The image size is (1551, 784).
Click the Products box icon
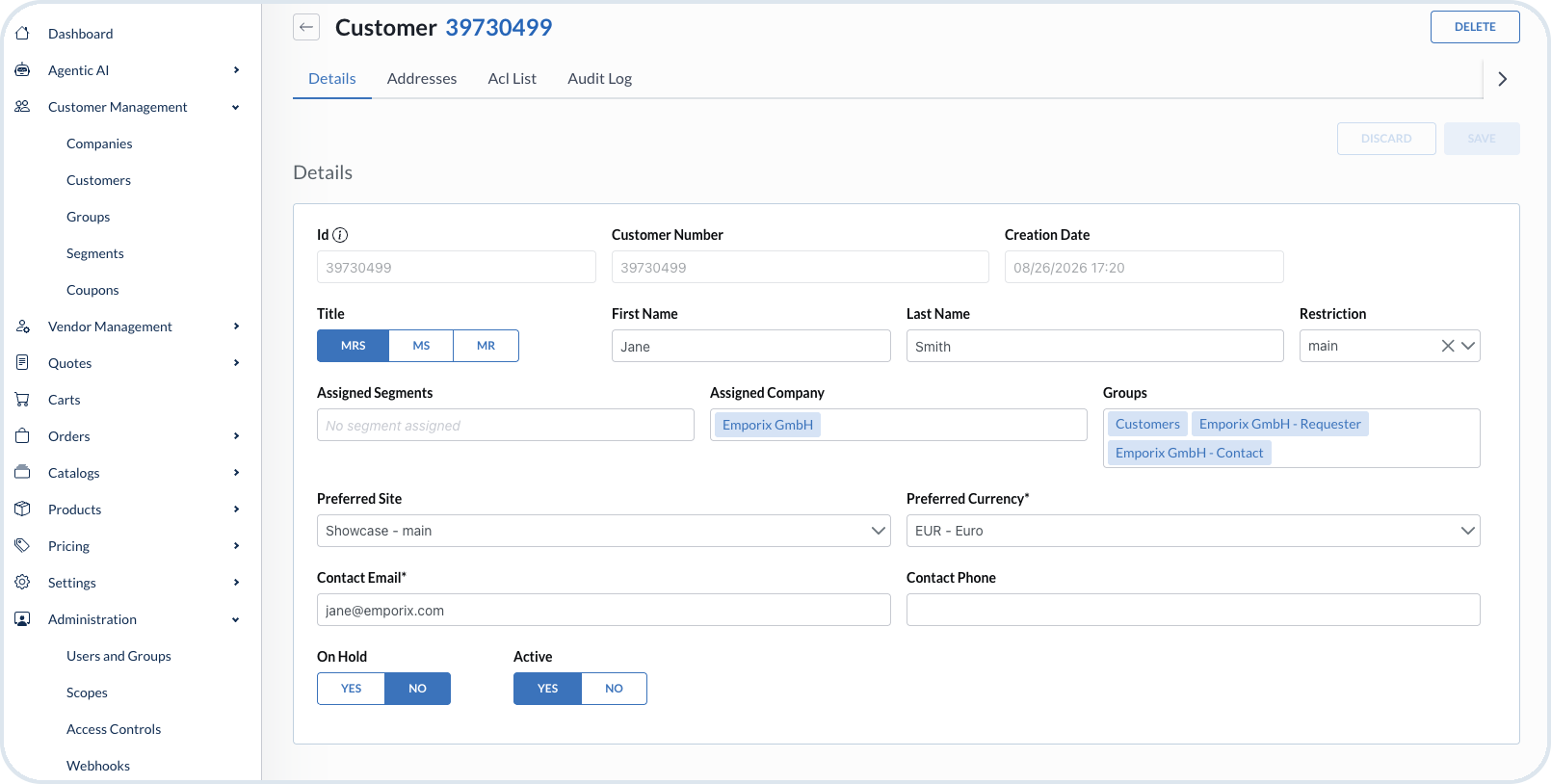22,510
